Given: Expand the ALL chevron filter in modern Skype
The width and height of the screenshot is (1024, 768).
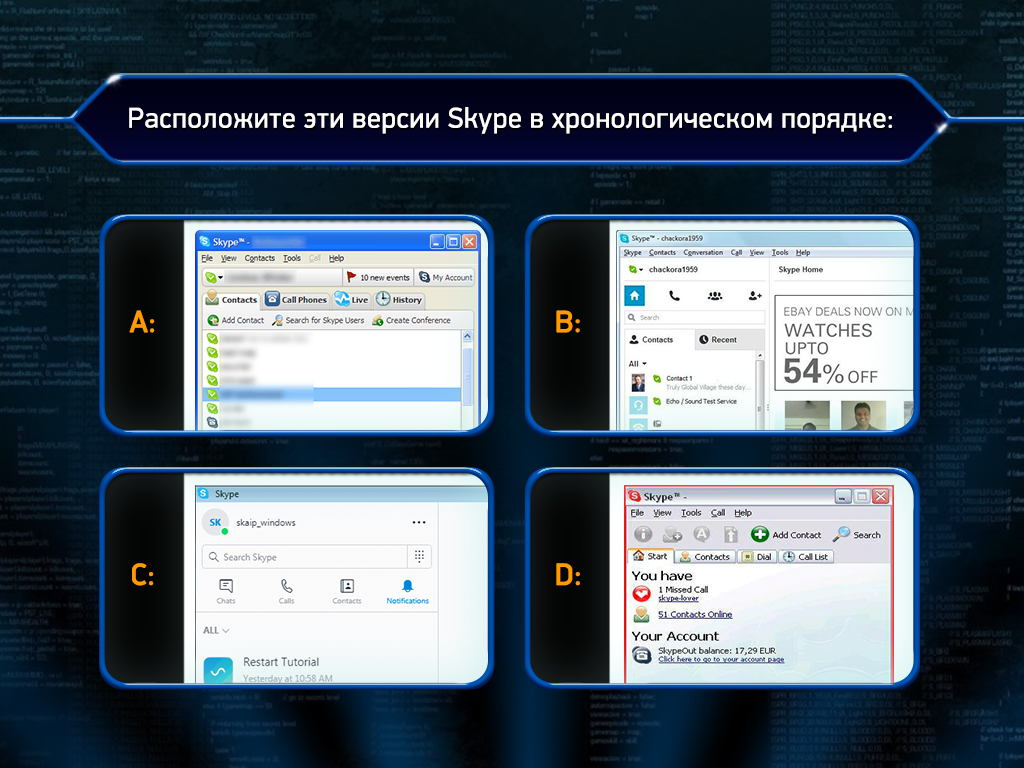Looking at the screenshot, I should pyautogui.click(x=216, y=631).
